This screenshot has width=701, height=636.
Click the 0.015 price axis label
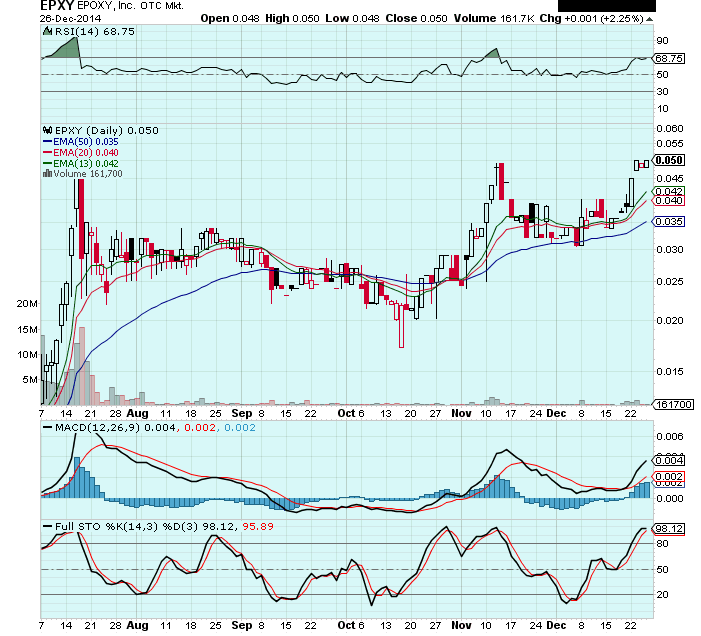pyautogui.click(x=670, y=371)
